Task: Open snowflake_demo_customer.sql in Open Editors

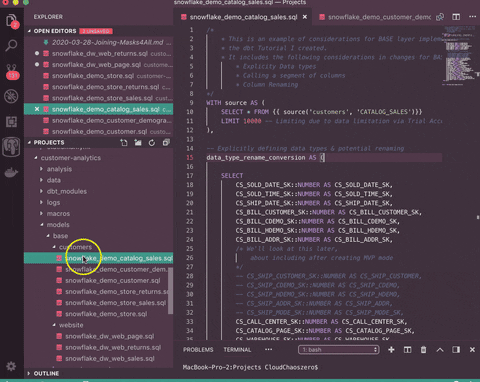Action: pos(98,131)
